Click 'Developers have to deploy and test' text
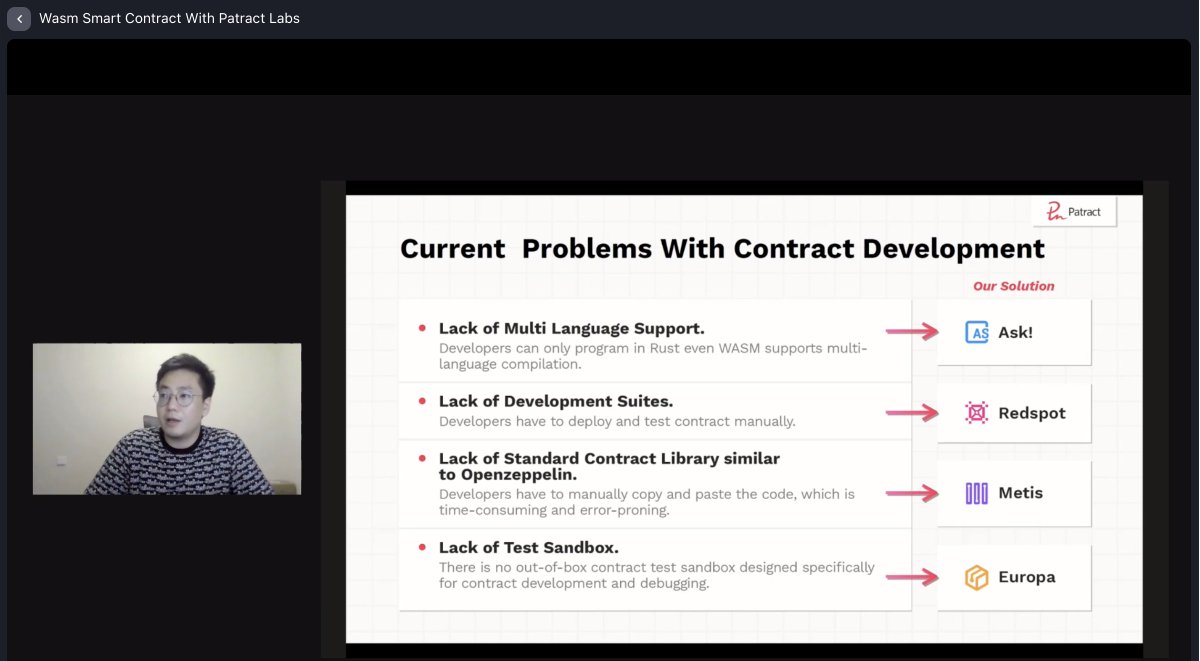The image size is (1200, 661). (617, 421)
